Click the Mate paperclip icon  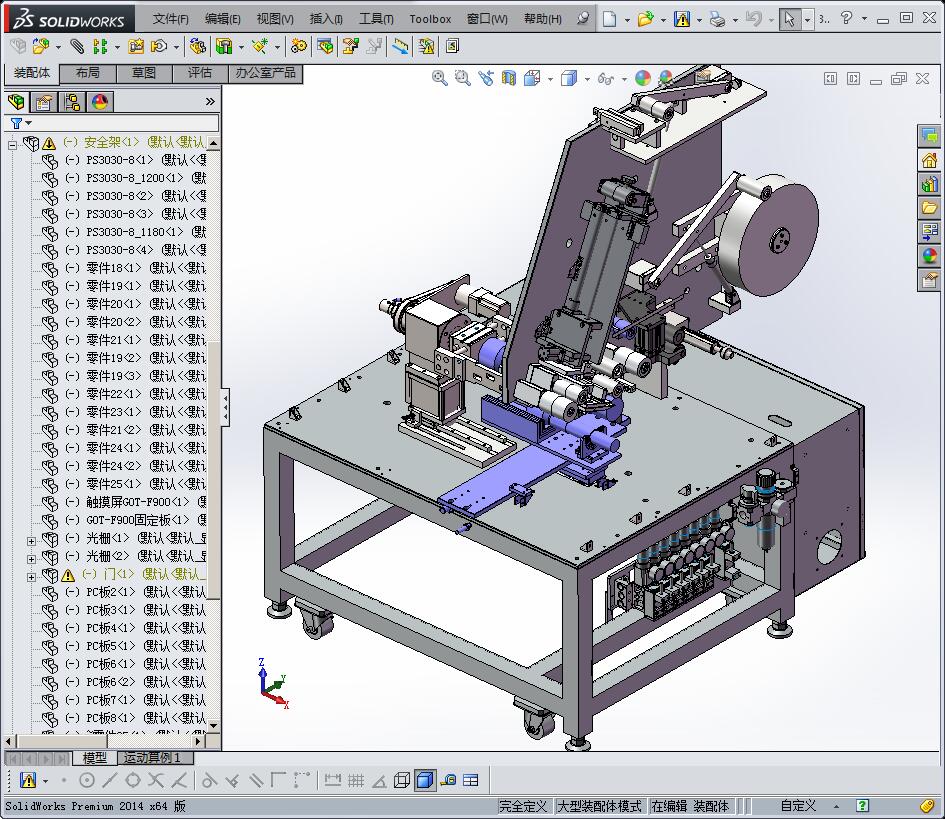77,46
